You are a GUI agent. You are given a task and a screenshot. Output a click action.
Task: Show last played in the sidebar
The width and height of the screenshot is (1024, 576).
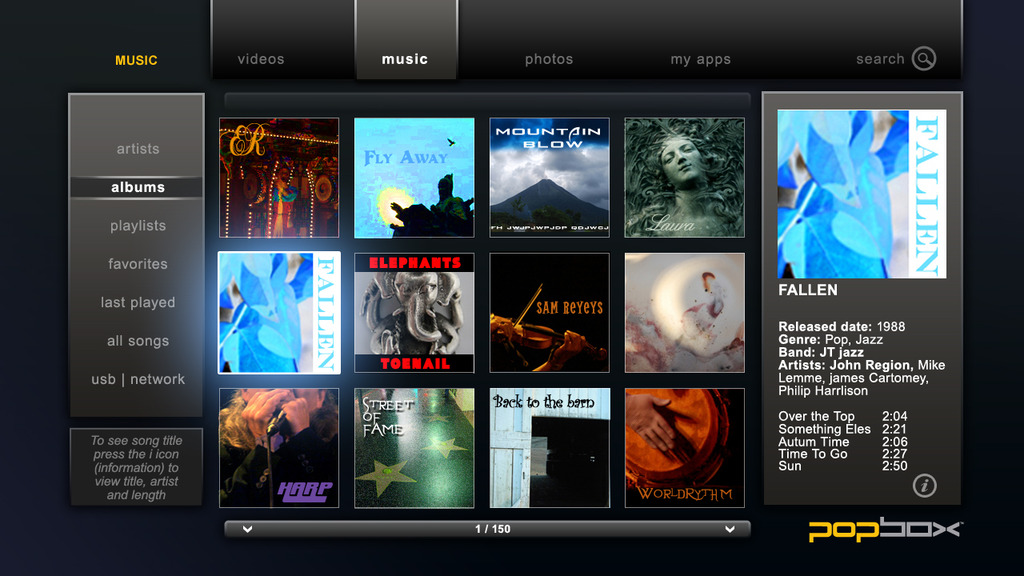(138, 302)
